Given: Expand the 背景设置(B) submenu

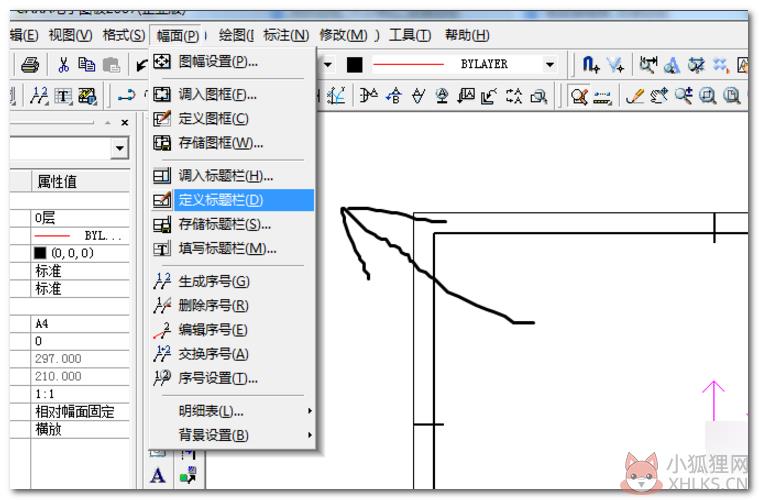Looking at the screenshot, I should coord(233,435).
